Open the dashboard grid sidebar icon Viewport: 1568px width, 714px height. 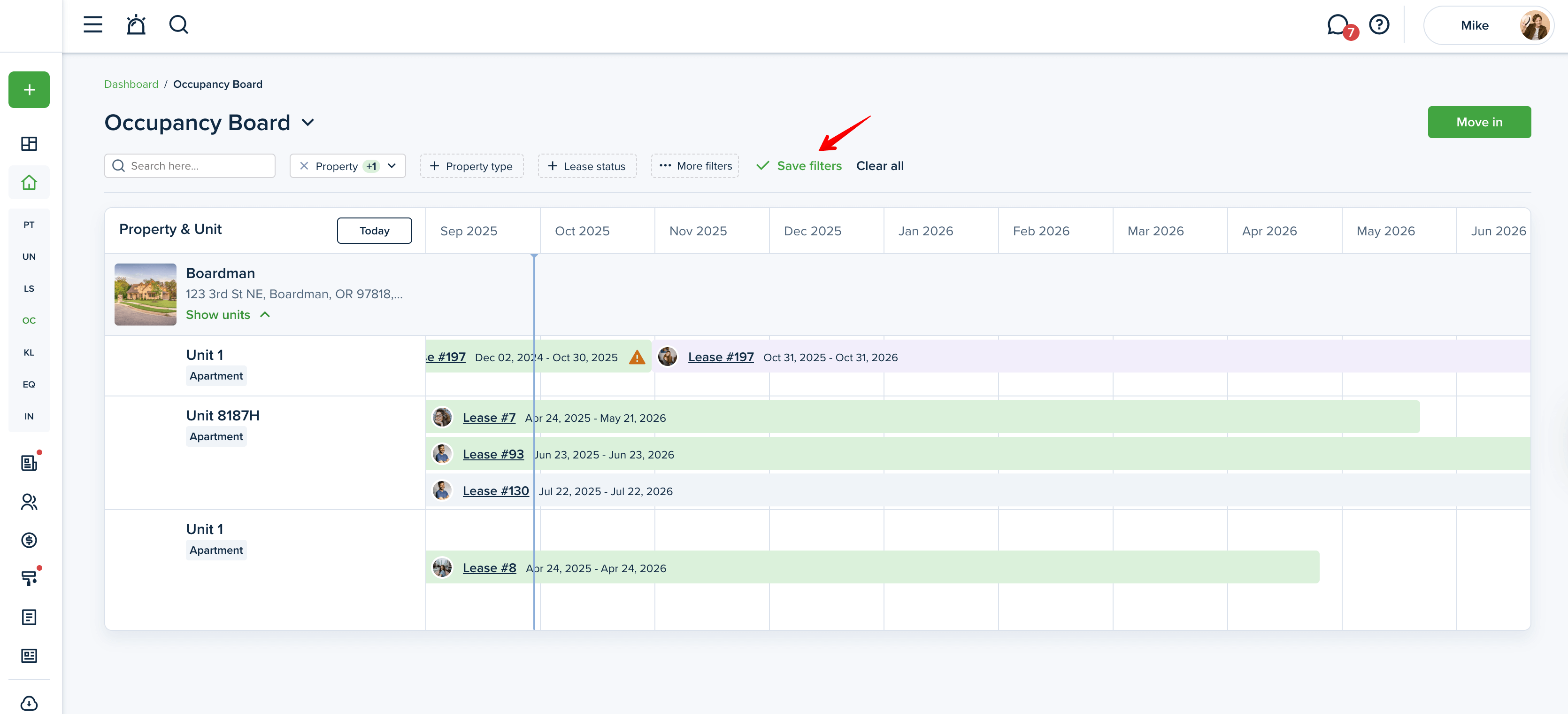pyautogui.click(x=29, y=144)
